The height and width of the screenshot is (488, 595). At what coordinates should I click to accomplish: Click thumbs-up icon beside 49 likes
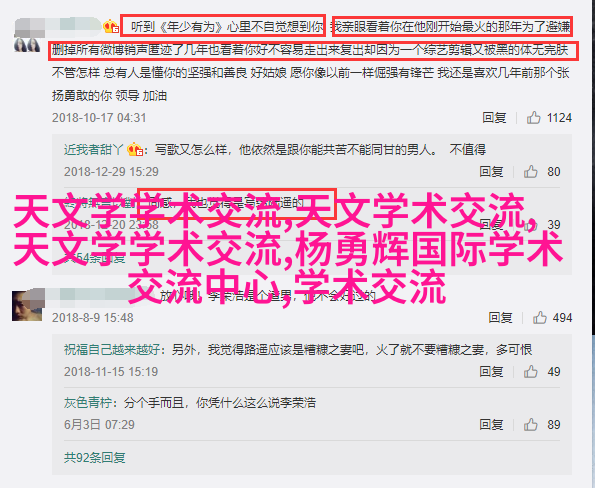530,372
